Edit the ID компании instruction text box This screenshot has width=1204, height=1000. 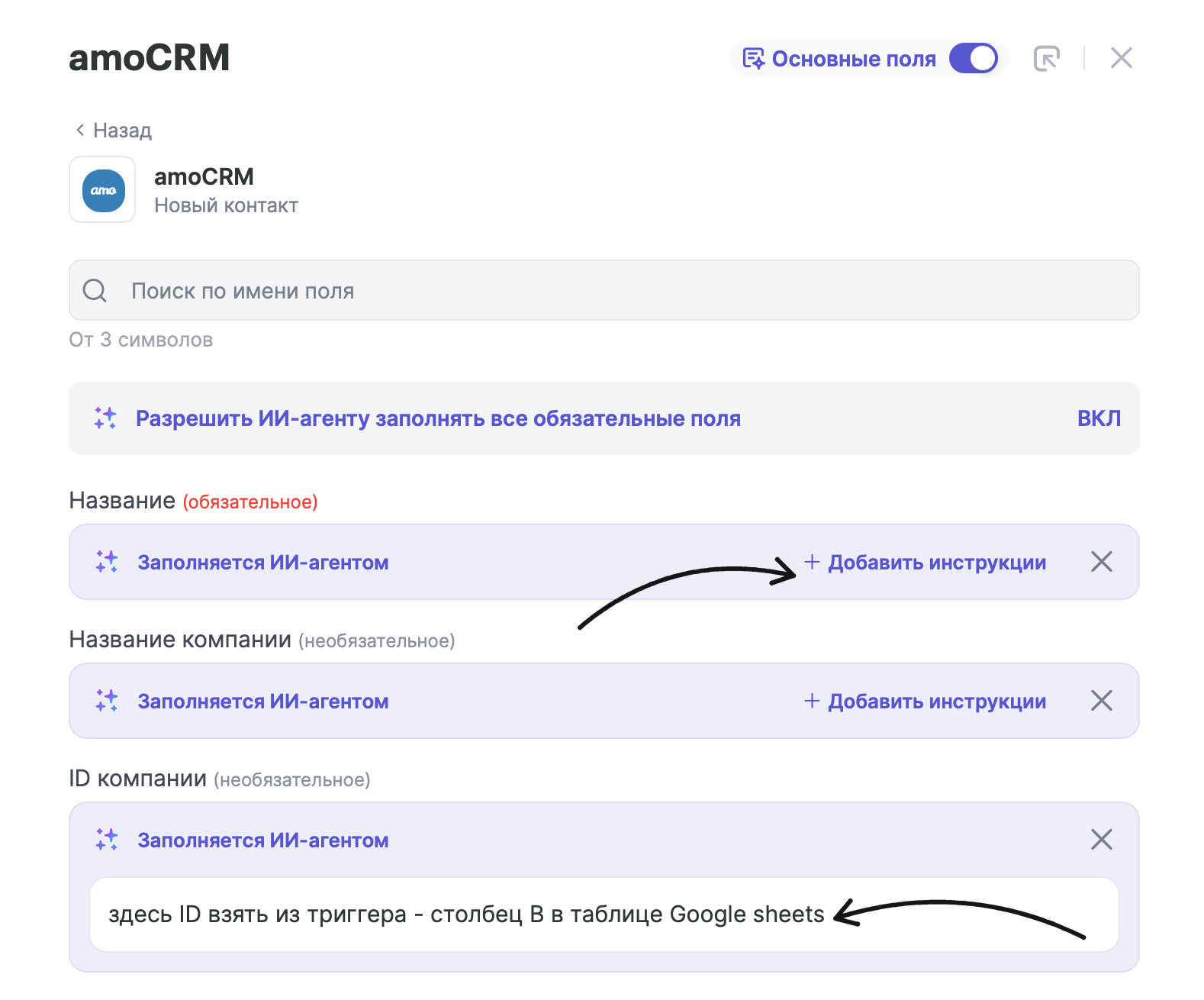(x=604, y=915)
